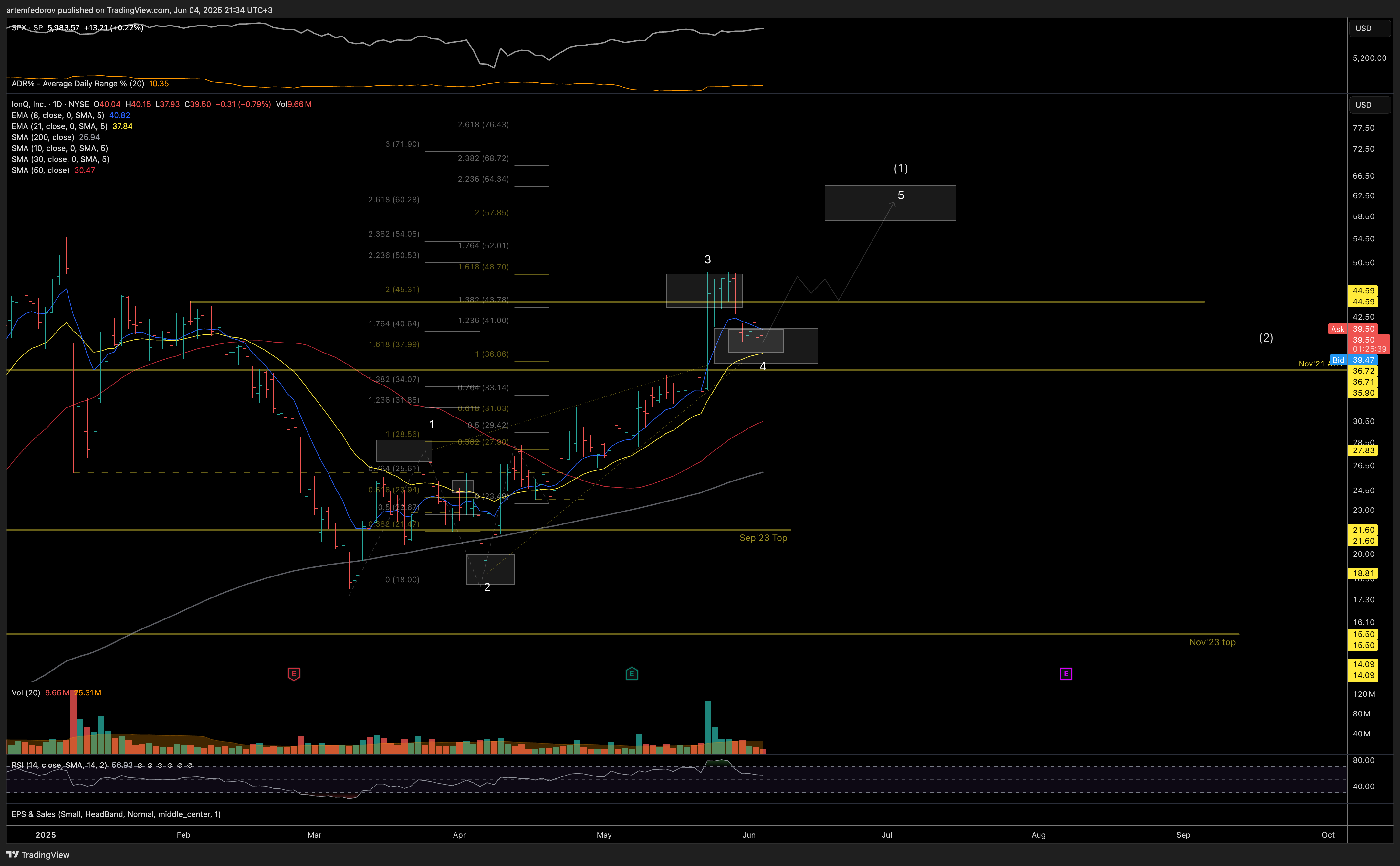Select the EMA (21, close) indicator legend
This screenshot has width=1400, height=866.
pos(59,126)
